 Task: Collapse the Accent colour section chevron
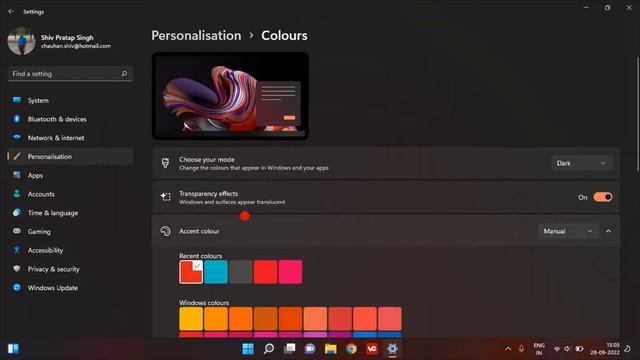pyautogui.click(x=609, y=231)
